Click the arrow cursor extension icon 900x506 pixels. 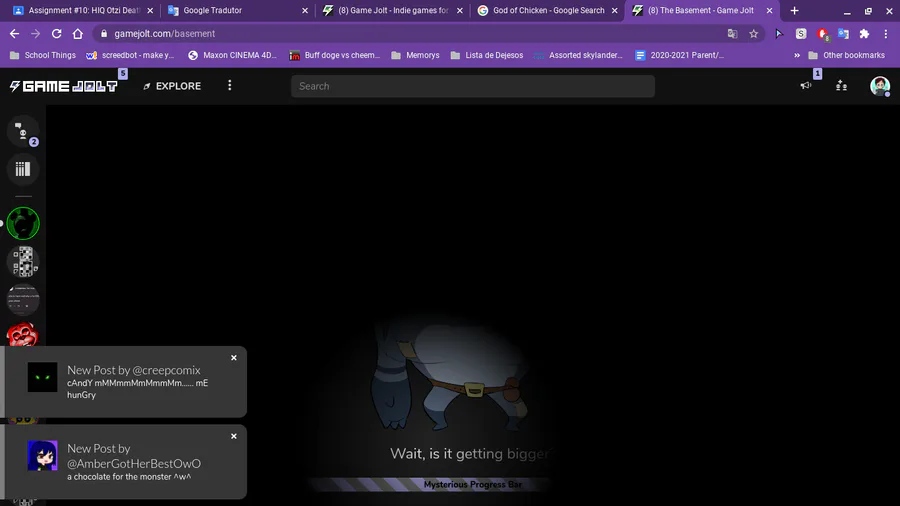779,34
